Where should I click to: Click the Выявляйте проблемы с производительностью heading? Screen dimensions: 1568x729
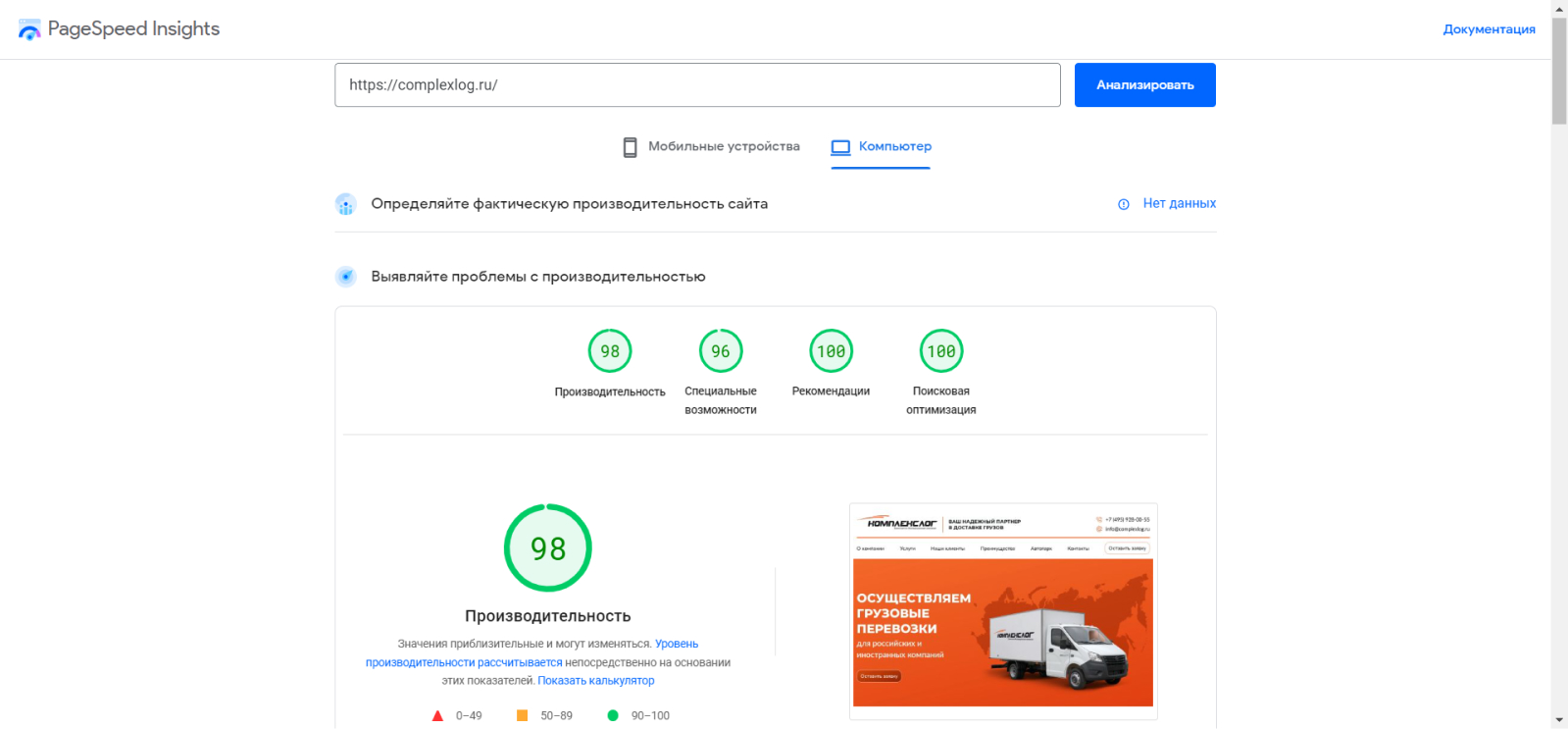pyautogui.click(x=538, y=277)
